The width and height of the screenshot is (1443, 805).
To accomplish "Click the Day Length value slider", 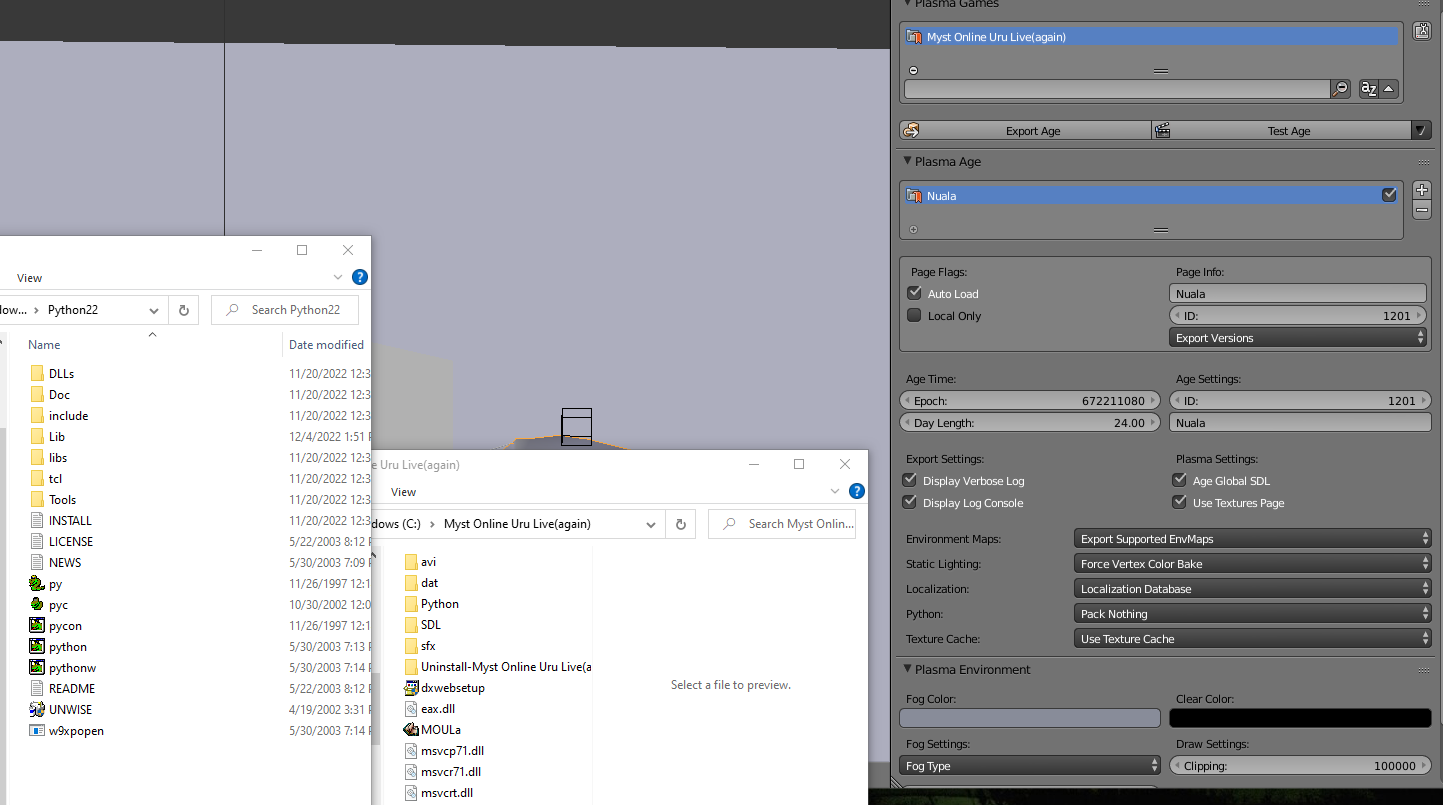I will (1030, 423).
